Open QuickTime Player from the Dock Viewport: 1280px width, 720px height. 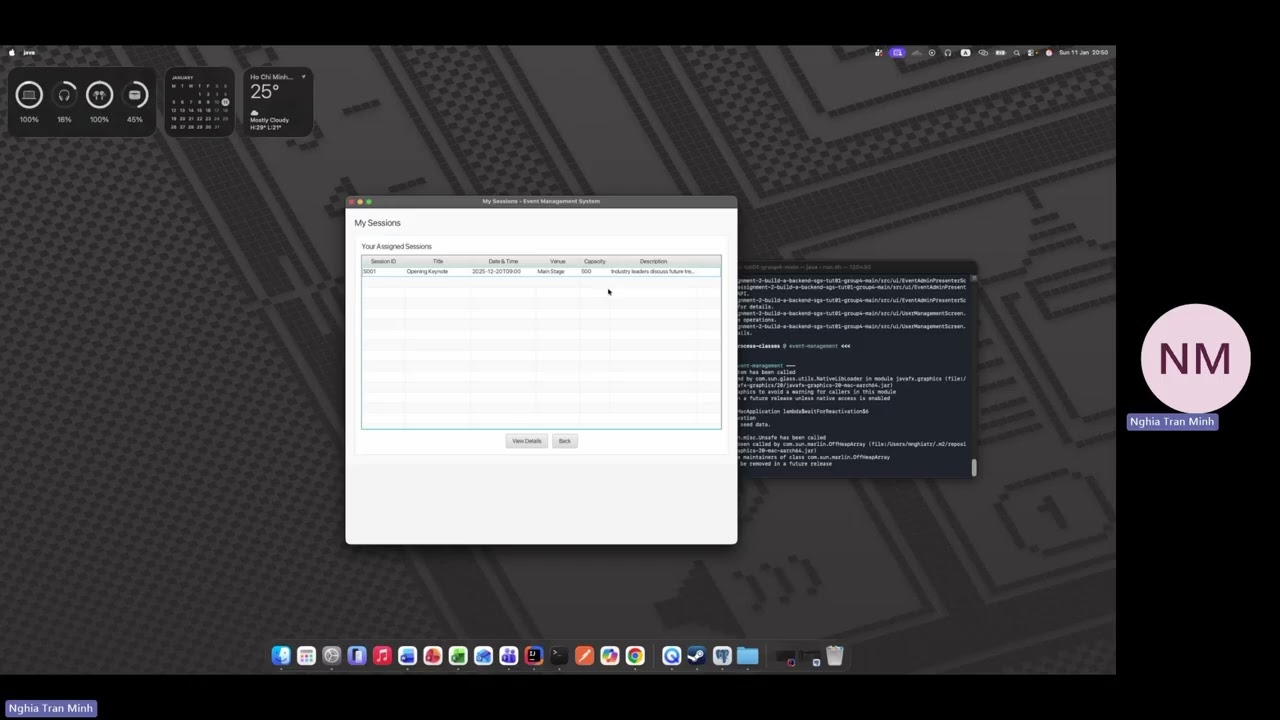(672, 656)
